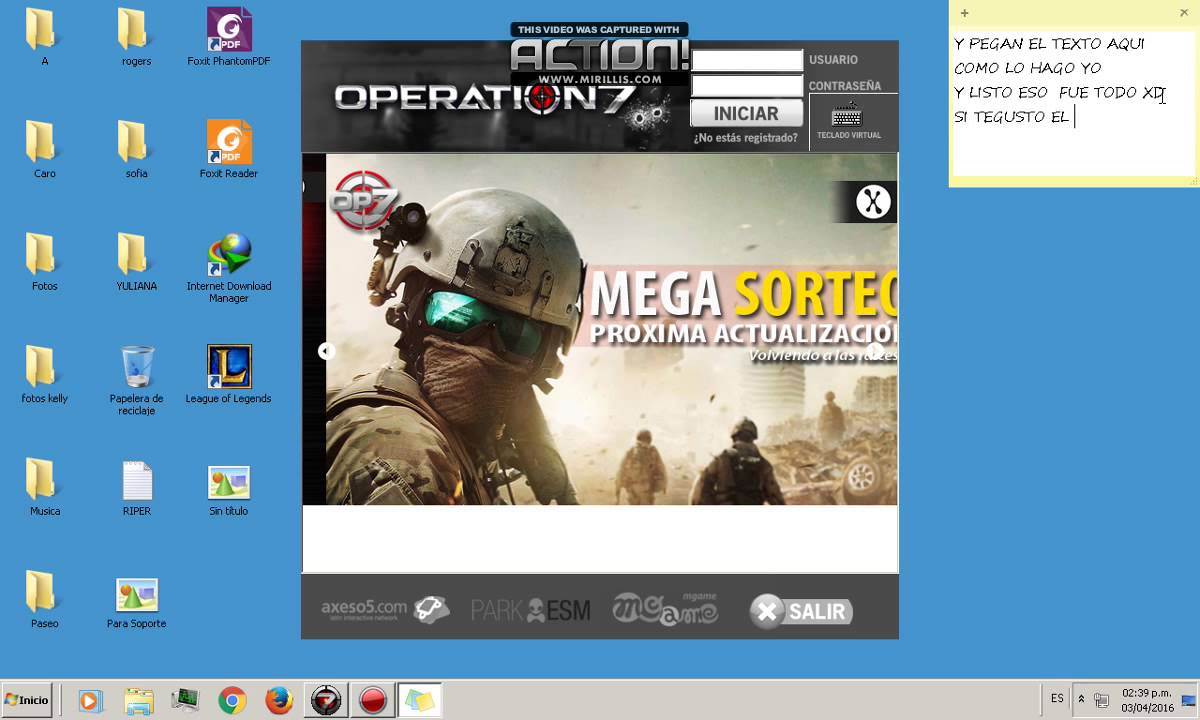Open the Musica folder
1200x720 pixels.
click(44, 487)
